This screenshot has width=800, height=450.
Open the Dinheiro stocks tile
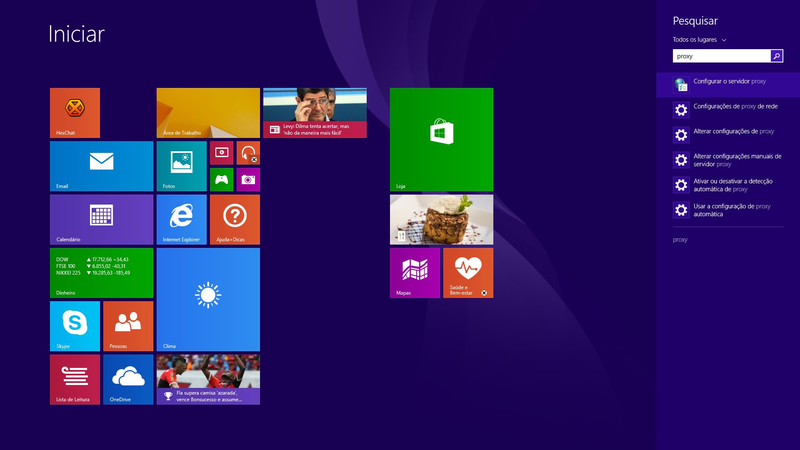tap(102, 273)
